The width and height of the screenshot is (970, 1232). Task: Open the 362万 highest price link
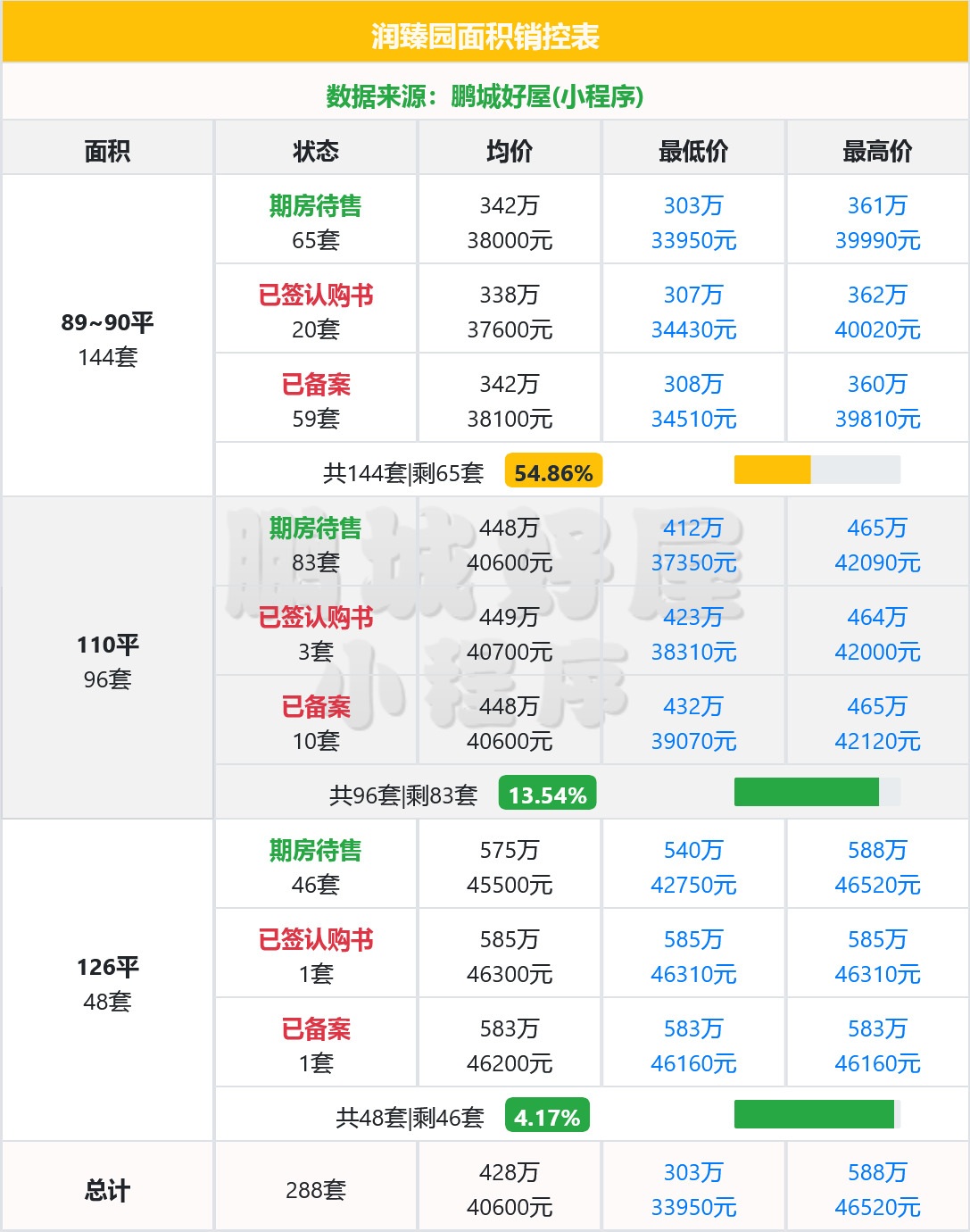click(x=877, y=295)
